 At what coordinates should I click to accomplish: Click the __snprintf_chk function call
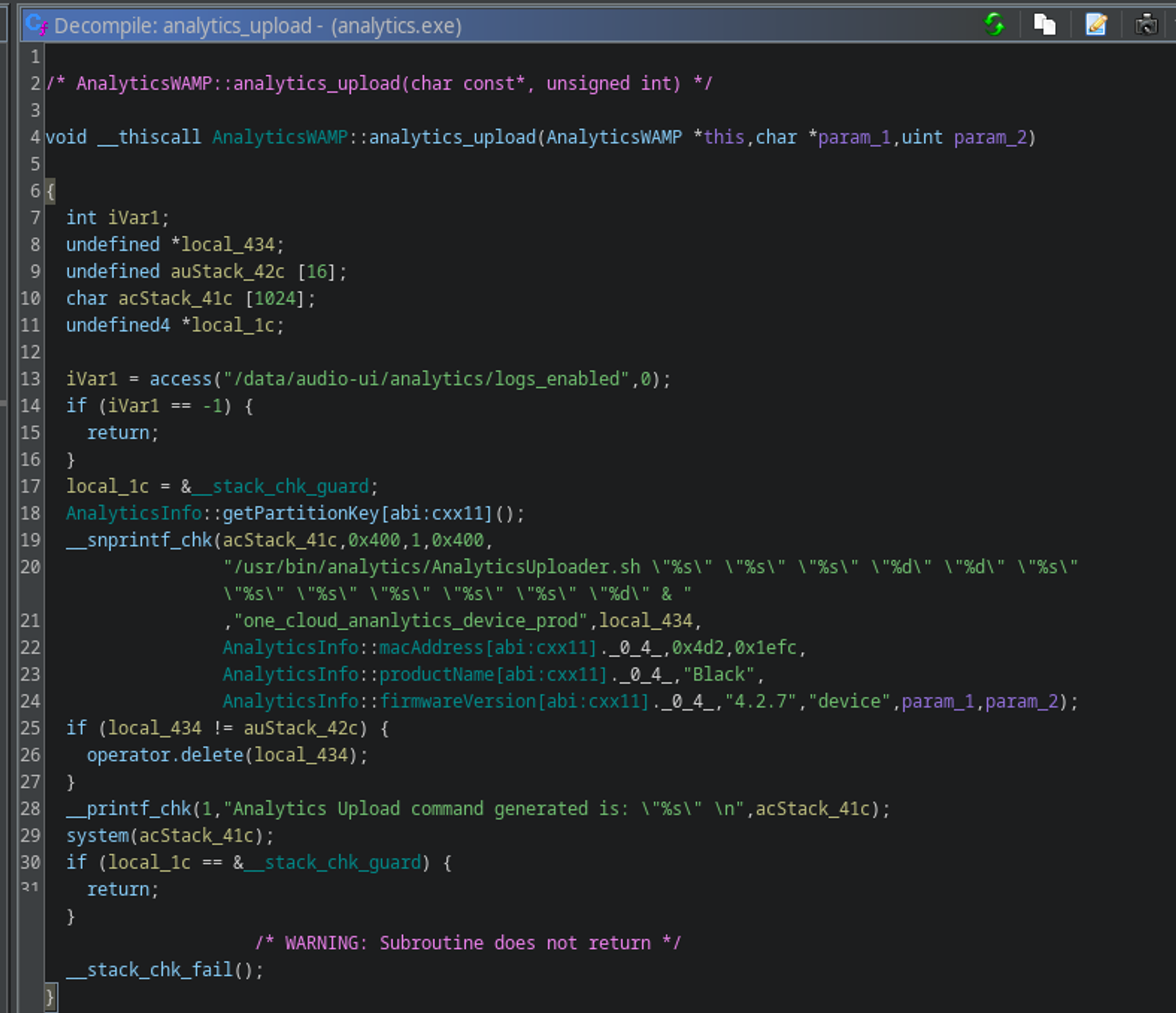[x=139, y=540]
